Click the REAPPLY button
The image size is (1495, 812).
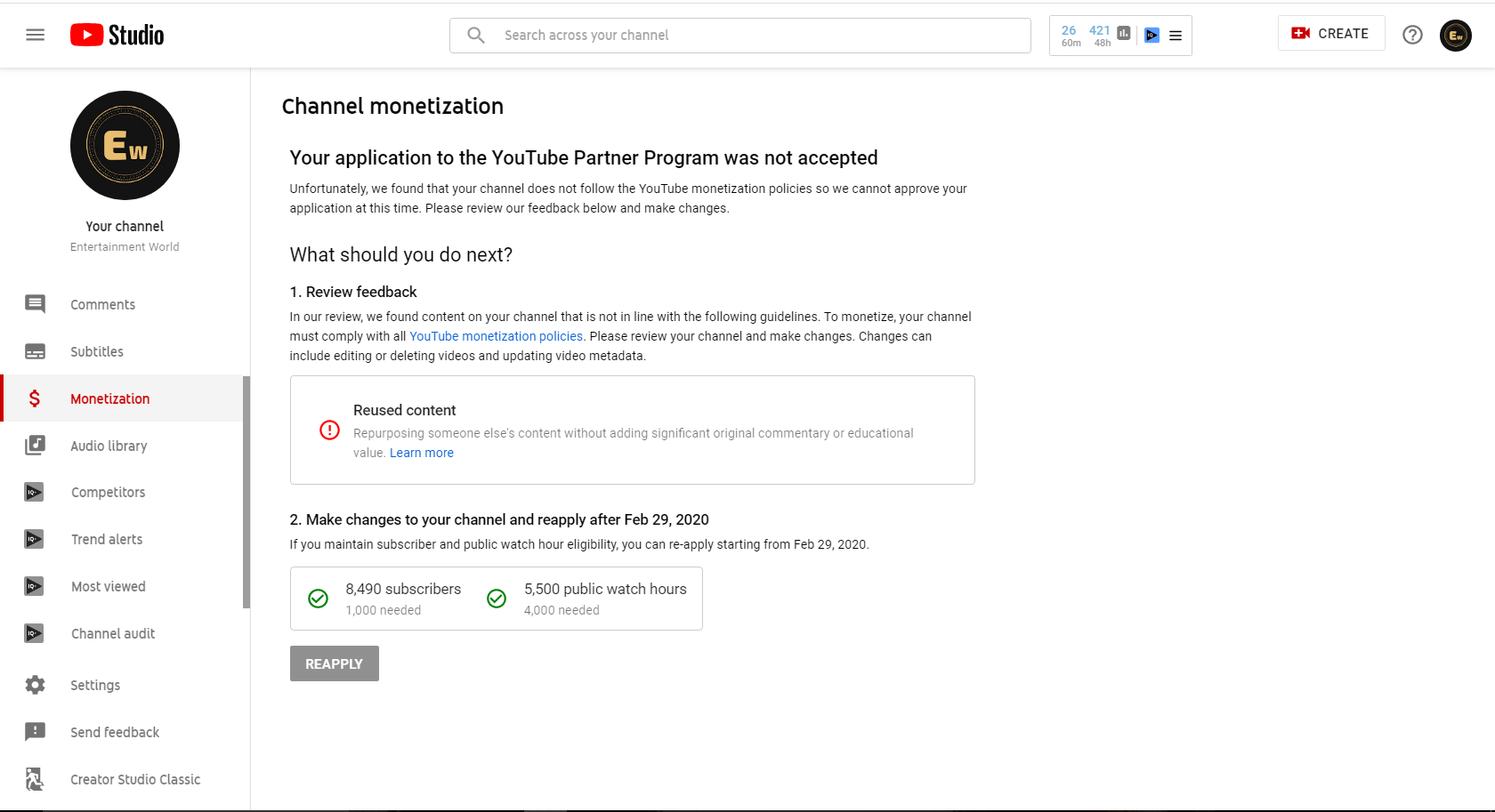[335, 663]
